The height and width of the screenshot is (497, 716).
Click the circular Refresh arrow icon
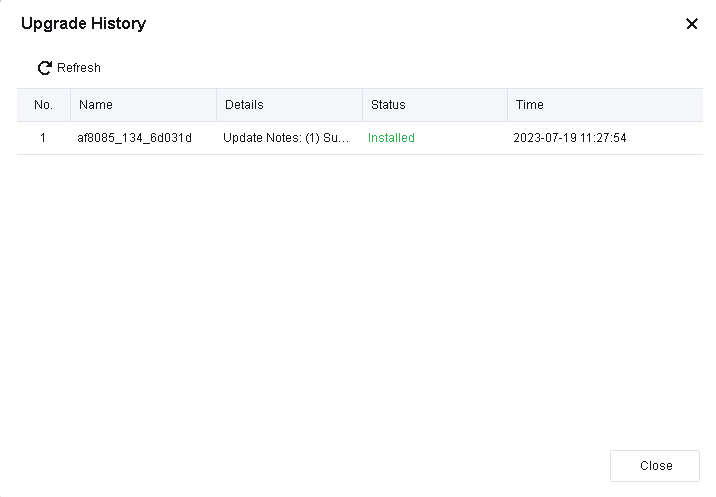(44, 68)
